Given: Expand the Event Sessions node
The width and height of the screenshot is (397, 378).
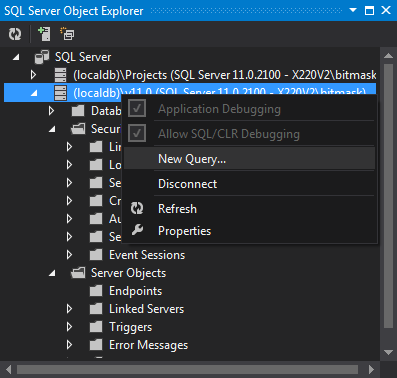Looking at the screenshot, I should [x=69, y=255].
